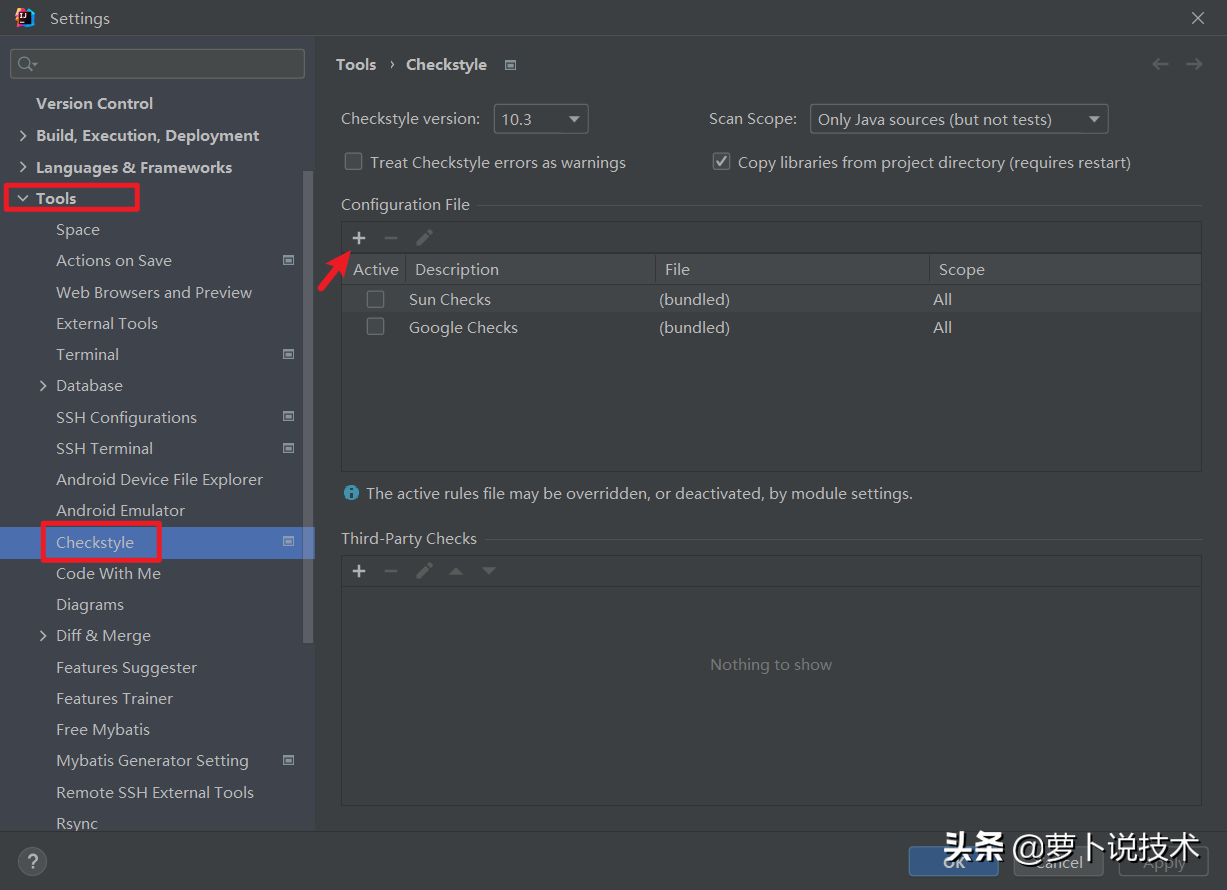Click project-level icon beside SSH Configurations
The width and height of the screenshot is (1227, 890).
point(288,417)
